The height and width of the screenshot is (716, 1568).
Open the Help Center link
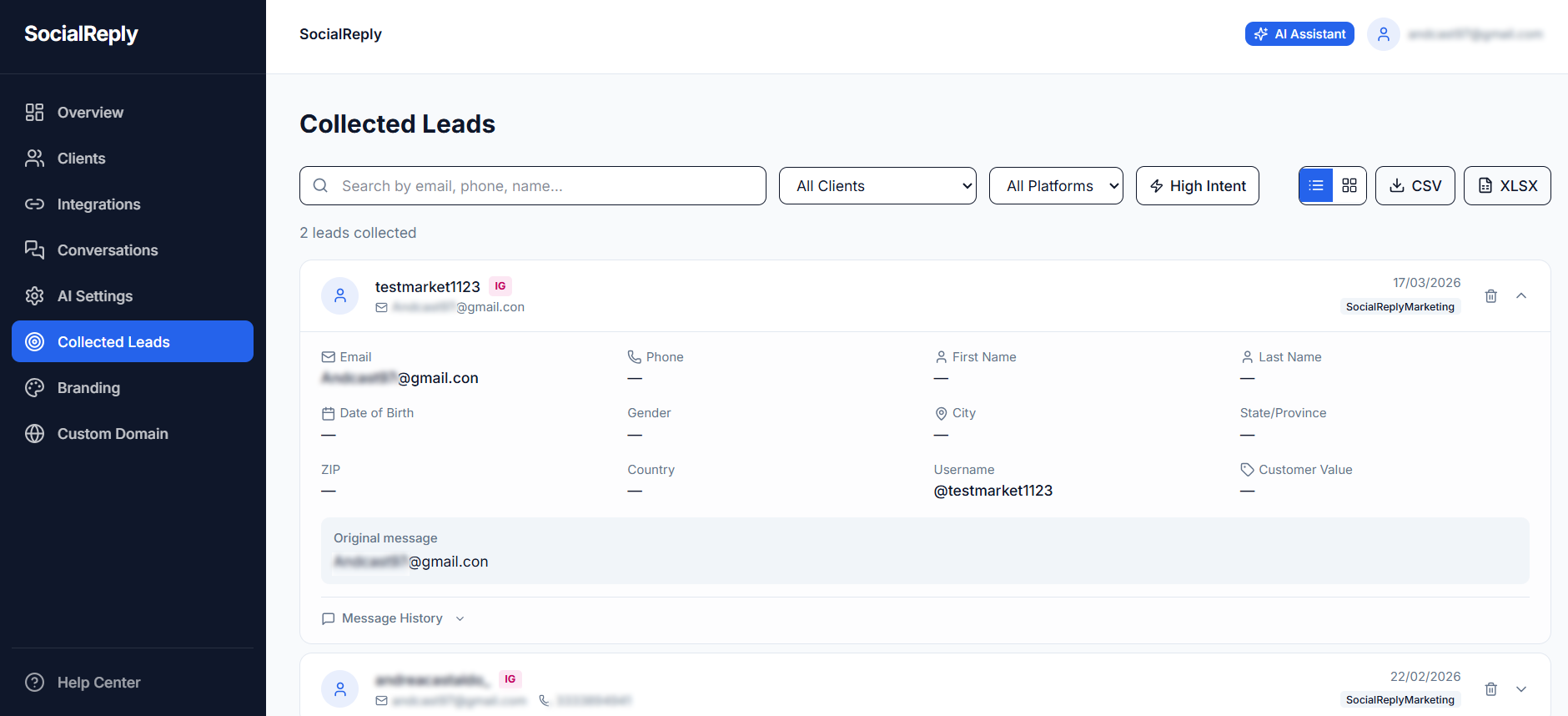(x=133, y=683)
